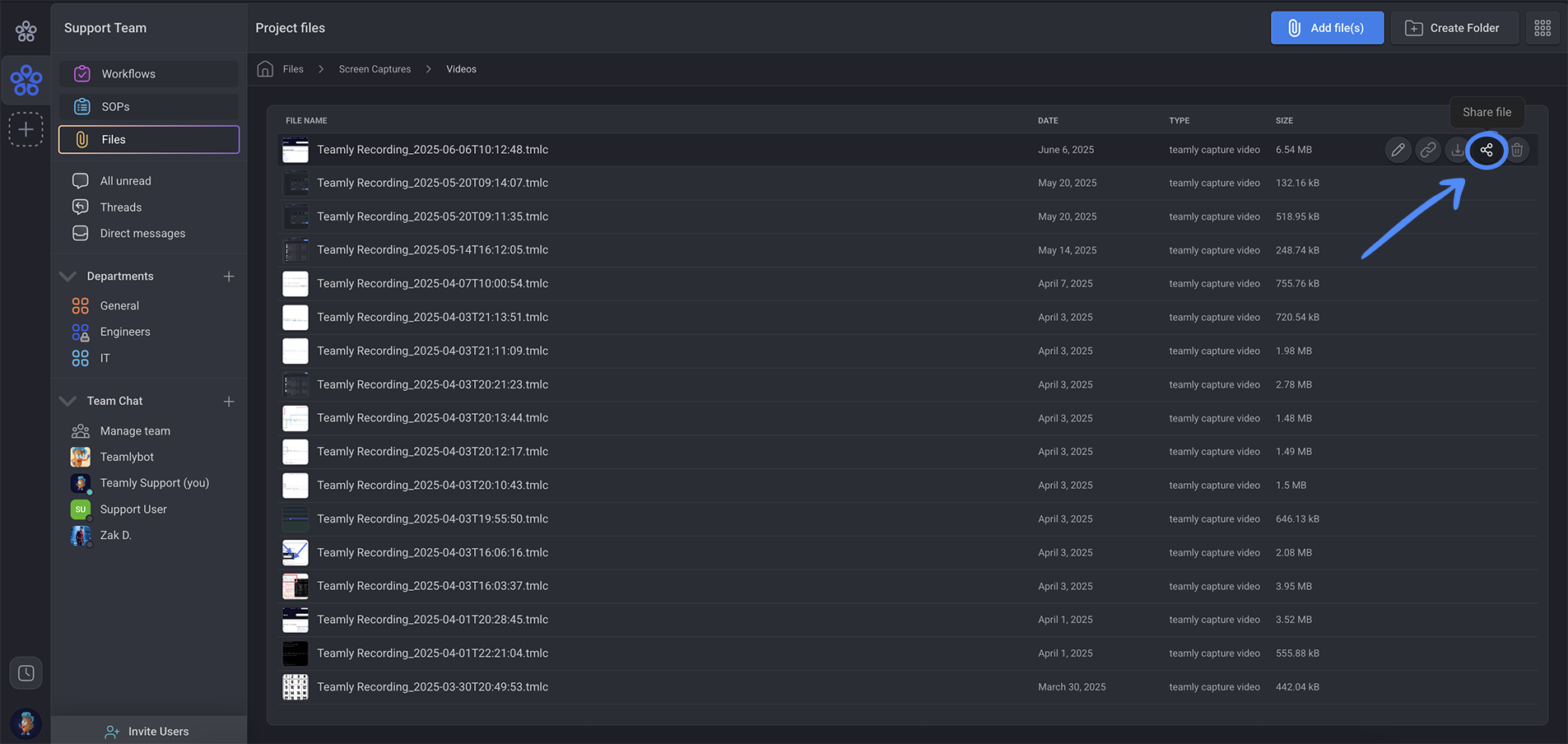The image size is (1568, 744).
Task: Open Threads in the sidebar
Action: pyautogui.click(x=120, y=207)
